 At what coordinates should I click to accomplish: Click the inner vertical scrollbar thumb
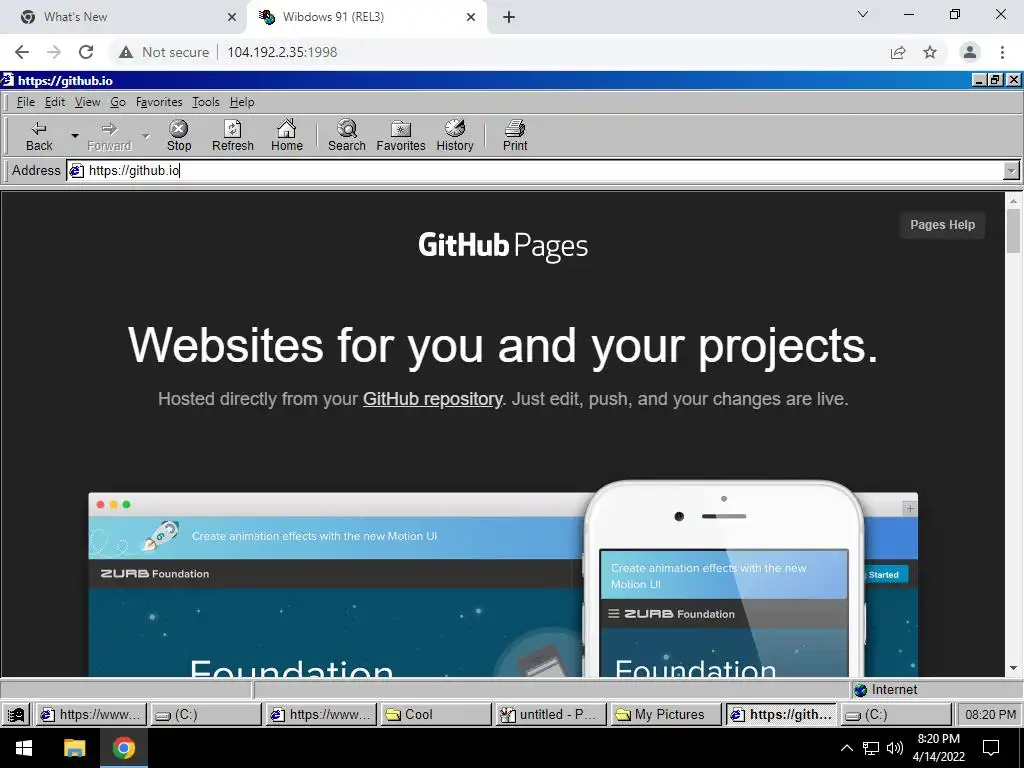coord(1013,230)
